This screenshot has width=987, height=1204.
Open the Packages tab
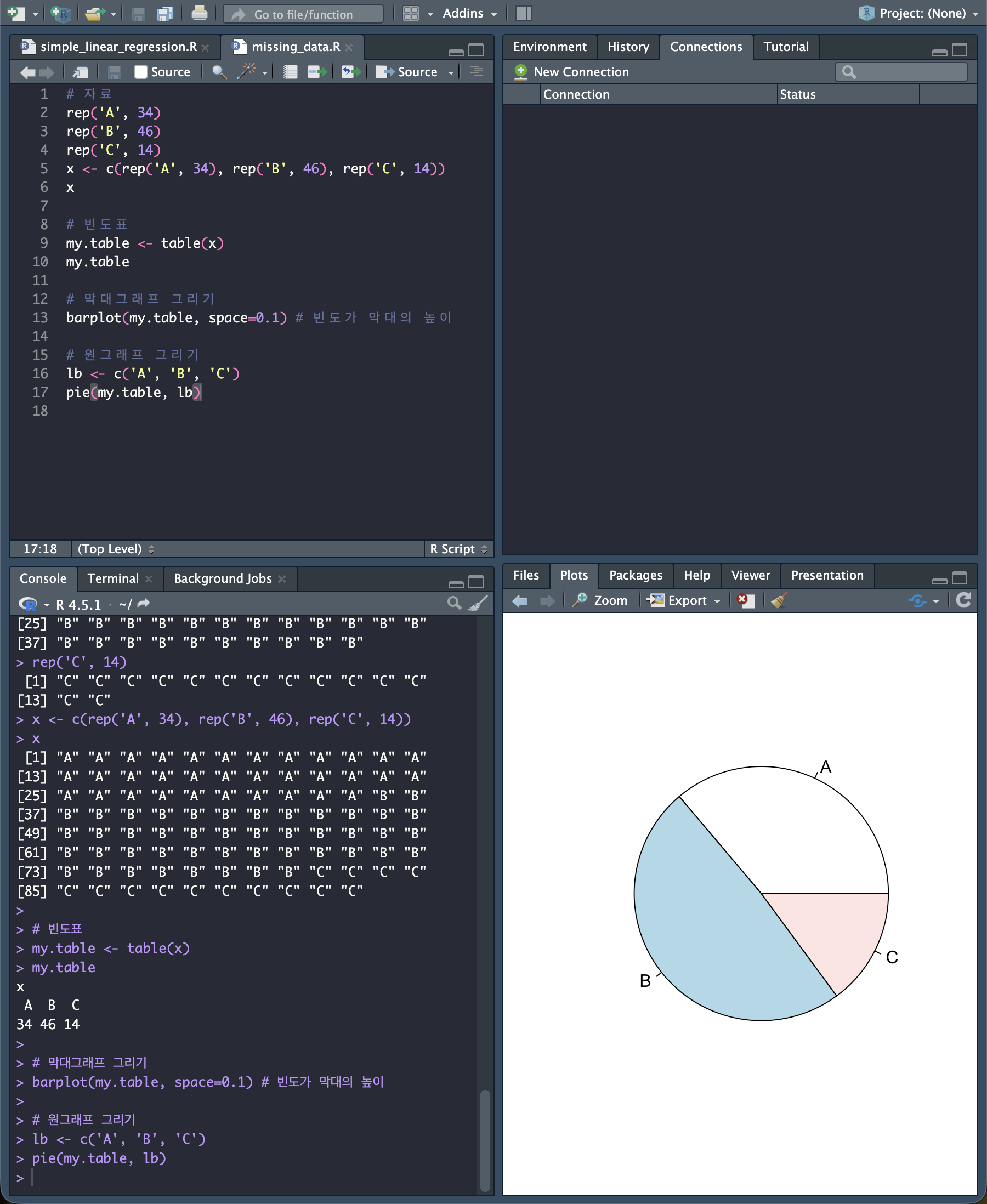coord(635,575)
